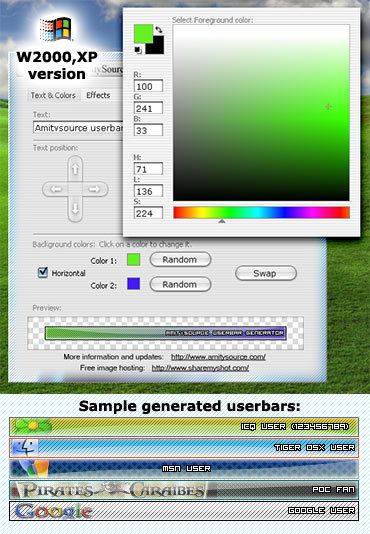The height and width of the screenshot is (534, 370).
Task: Click Random button for Color 1
Action: click(x=180, y=260)
